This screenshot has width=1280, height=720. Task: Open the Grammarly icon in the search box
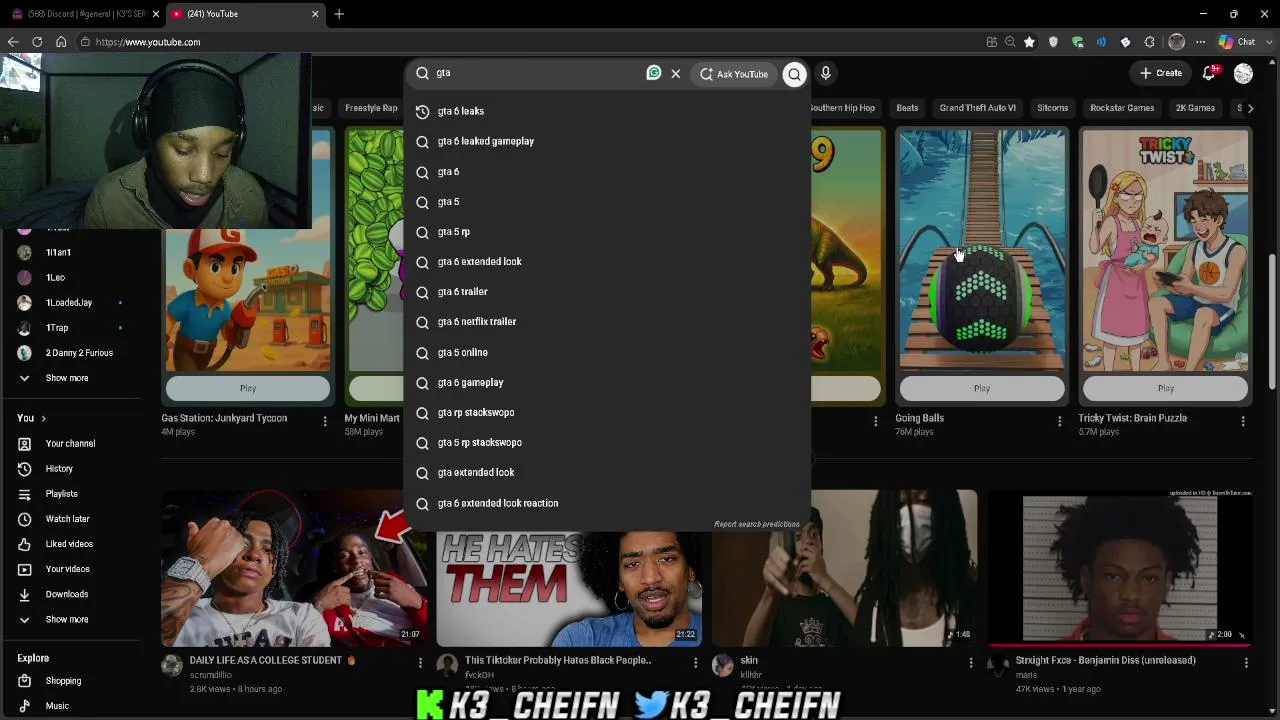[654, 72]
